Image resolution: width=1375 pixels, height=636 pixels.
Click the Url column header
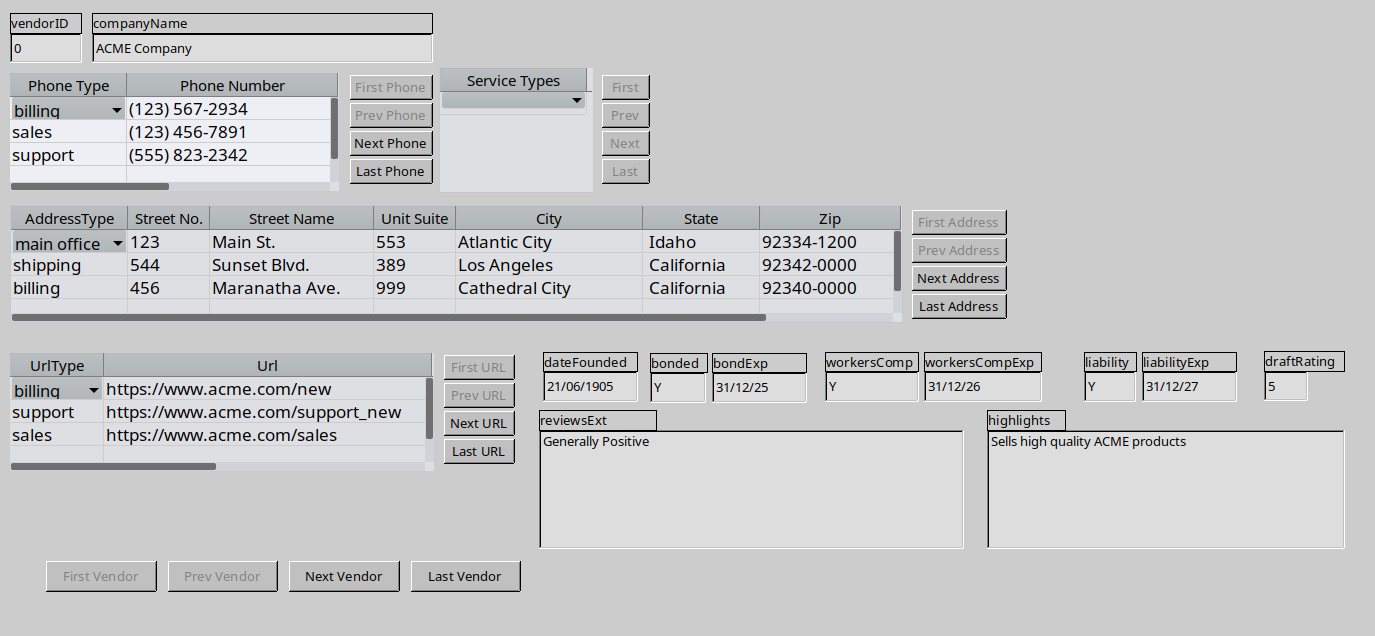(267, 366)
